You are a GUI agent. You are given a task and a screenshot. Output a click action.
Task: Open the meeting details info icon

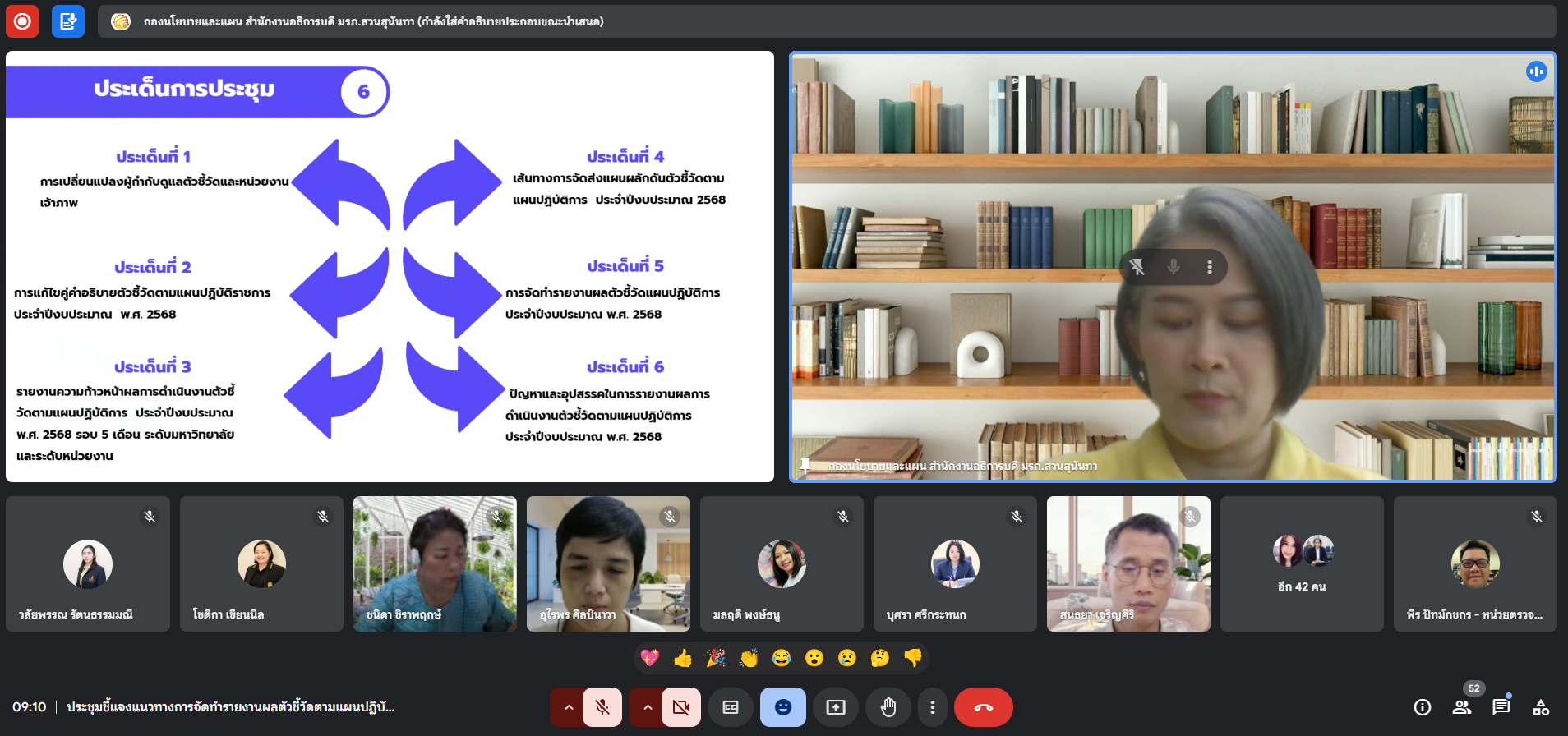point(1423,707)
